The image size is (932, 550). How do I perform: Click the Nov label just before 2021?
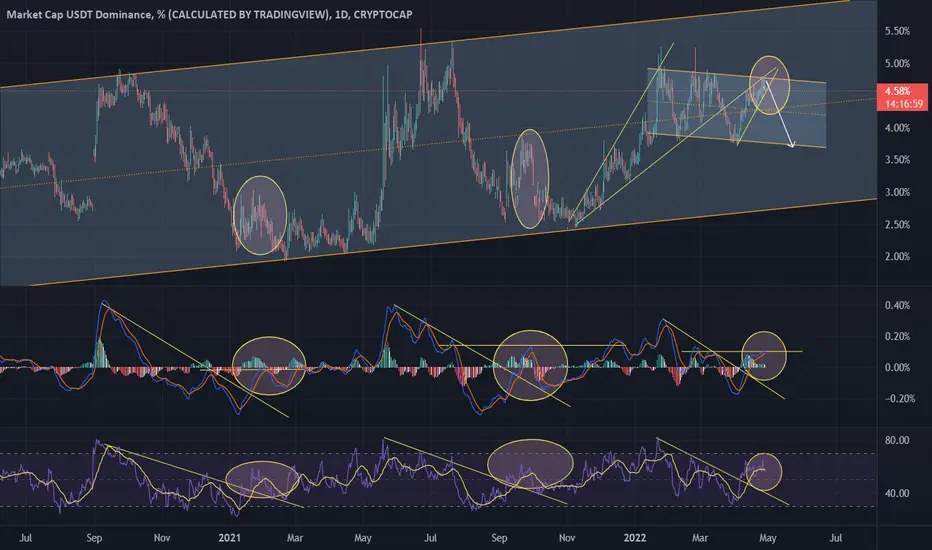pos(162,538)
